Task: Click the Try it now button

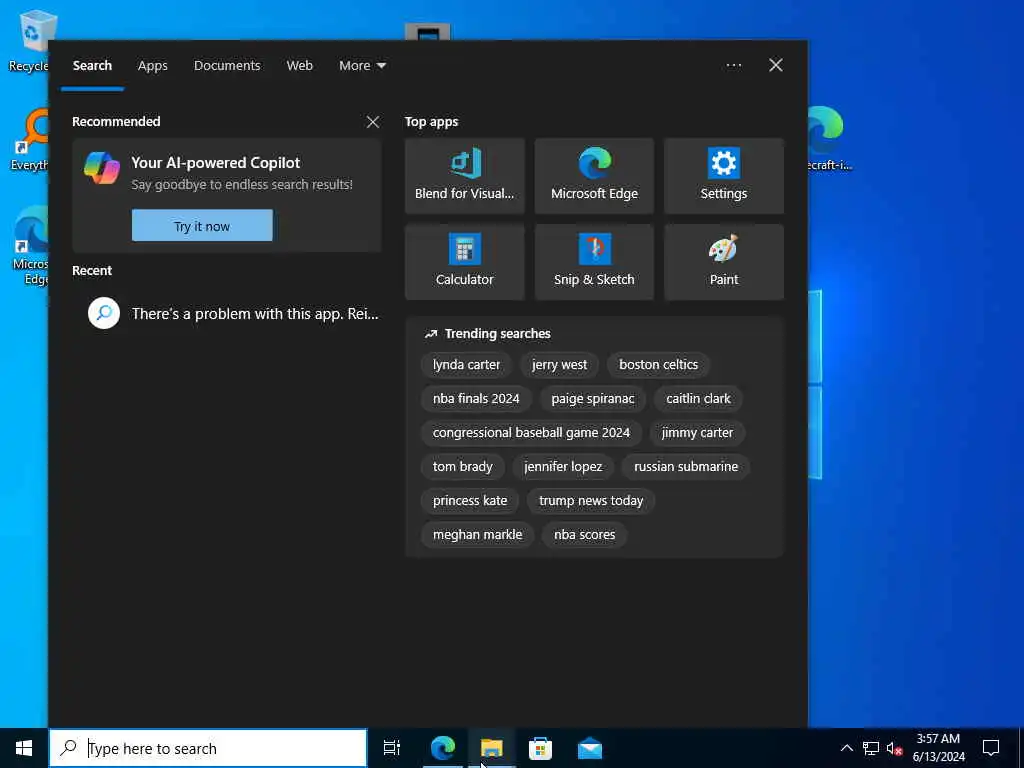Action: [x=202, y=226]
